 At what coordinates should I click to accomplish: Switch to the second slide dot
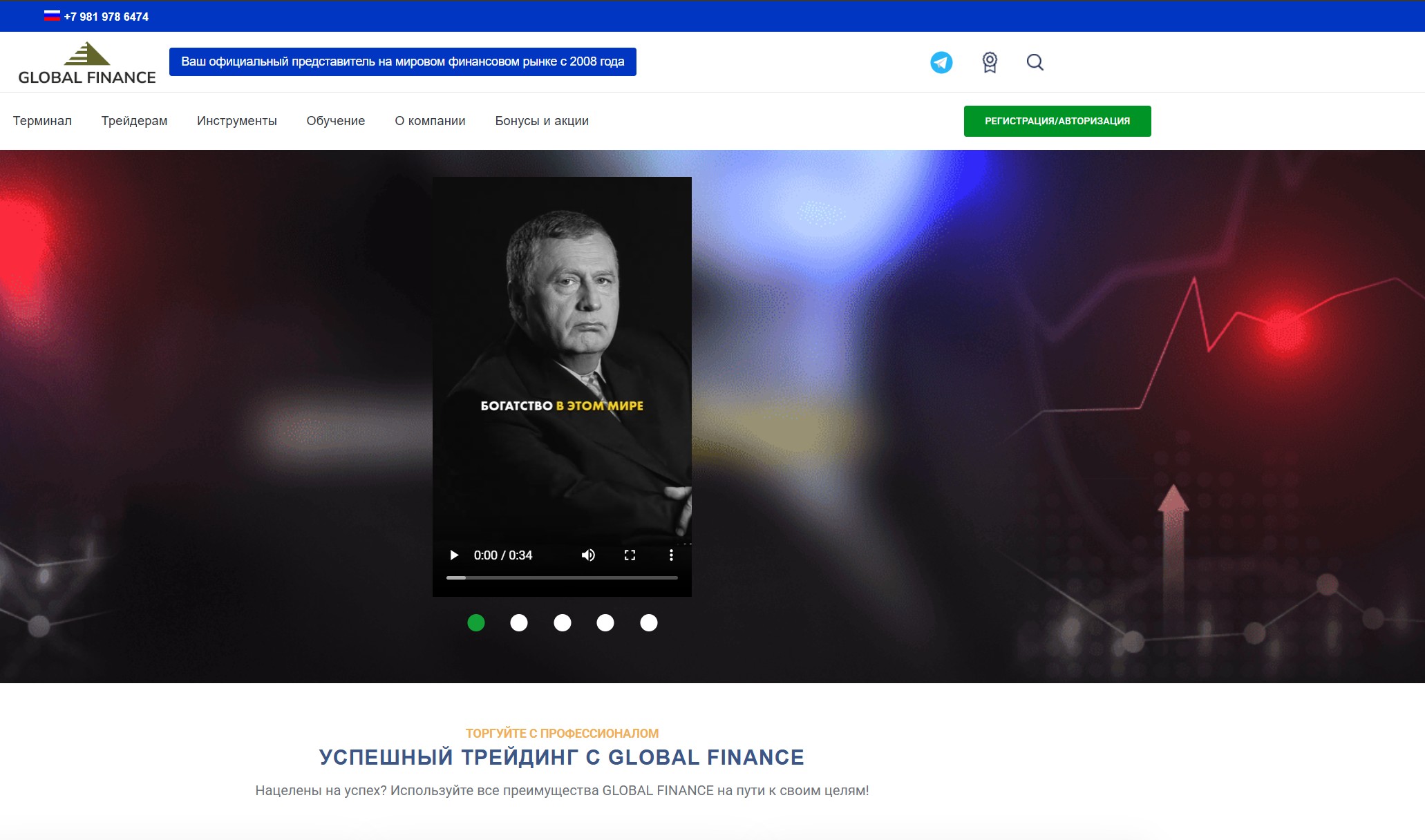pos(519,622)
